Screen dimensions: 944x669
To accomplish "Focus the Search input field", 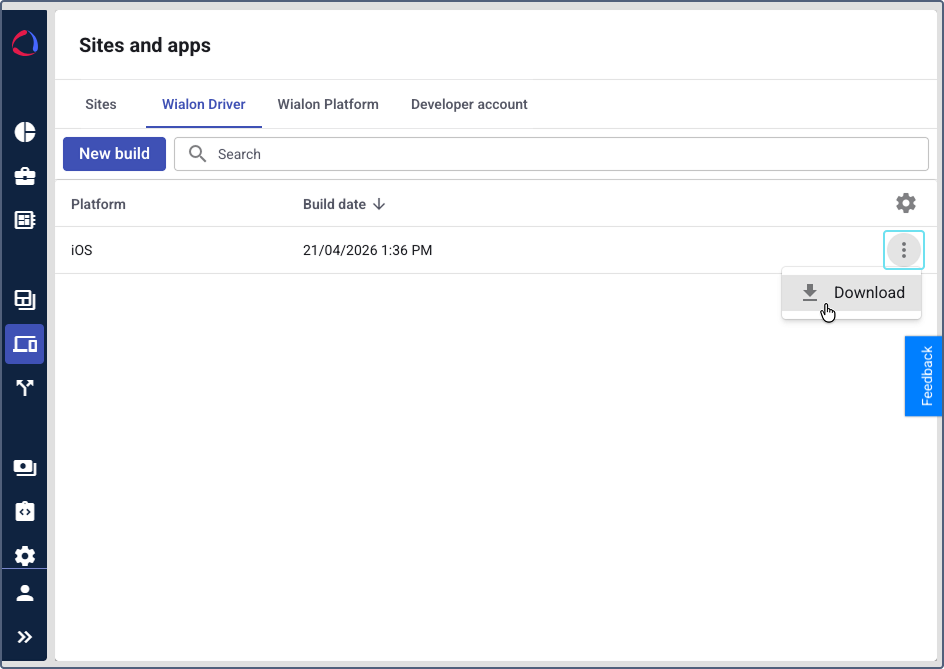I will point(551,154).
